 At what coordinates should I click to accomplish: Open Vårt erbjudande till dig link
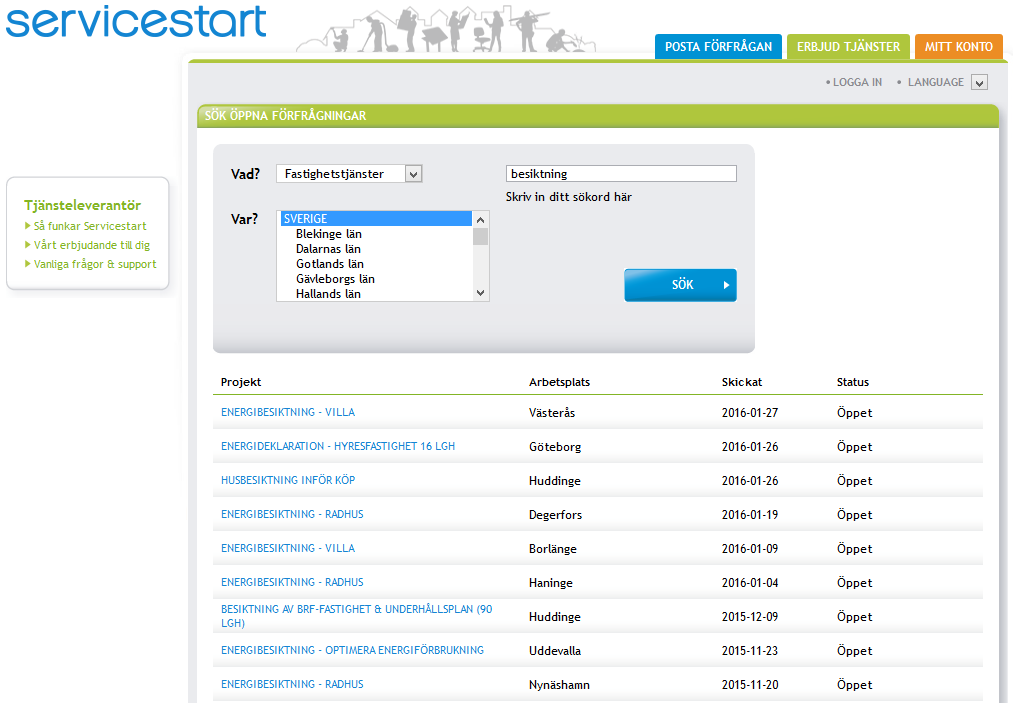(x=92, y=245)
